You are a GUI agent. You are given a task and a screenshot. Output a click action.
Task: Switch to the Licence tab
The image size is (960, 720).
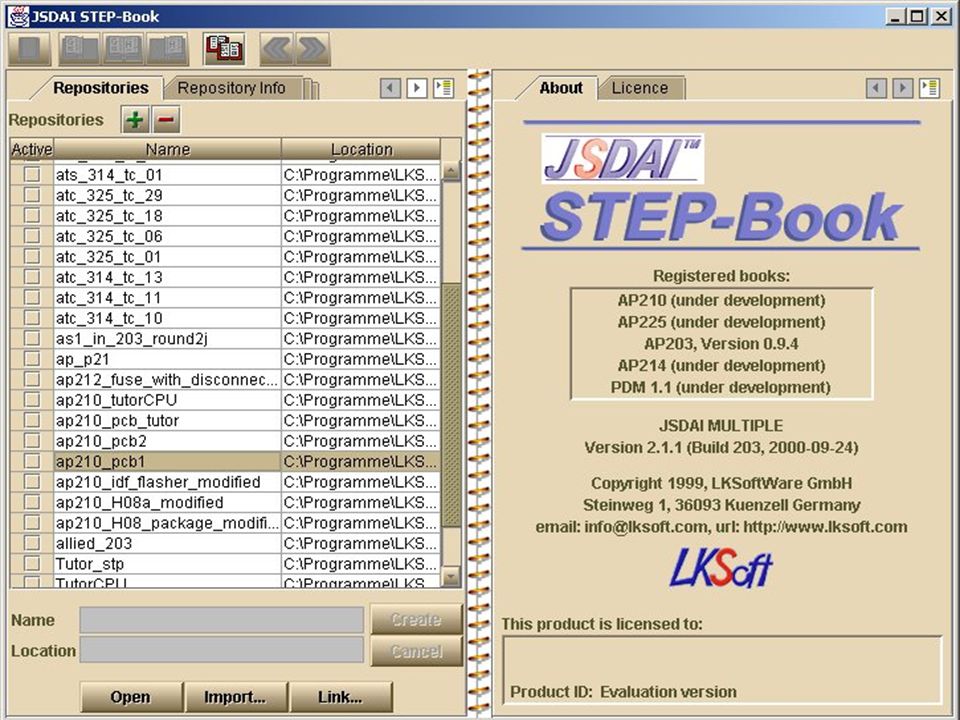pyautogui.click(x=640, y=88)
